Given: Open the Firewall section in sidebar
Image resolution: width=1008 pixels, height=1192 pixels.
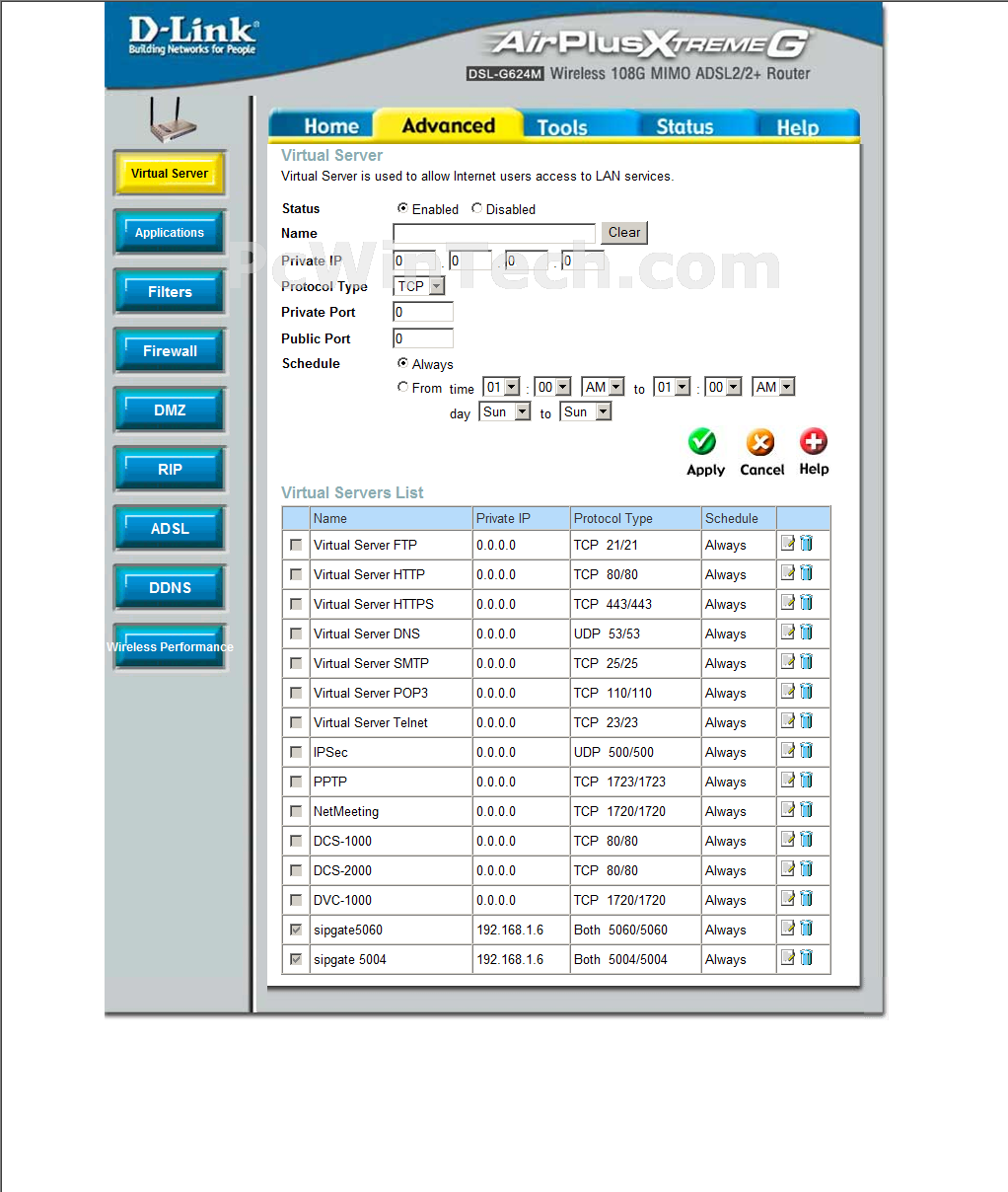Looking at the screenshot, I should [x=170, y=351].
